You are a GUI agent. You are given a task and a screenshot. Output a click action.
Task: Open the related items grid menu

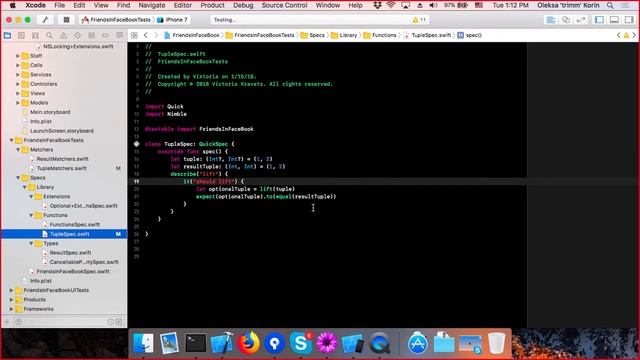pos(134,36)
